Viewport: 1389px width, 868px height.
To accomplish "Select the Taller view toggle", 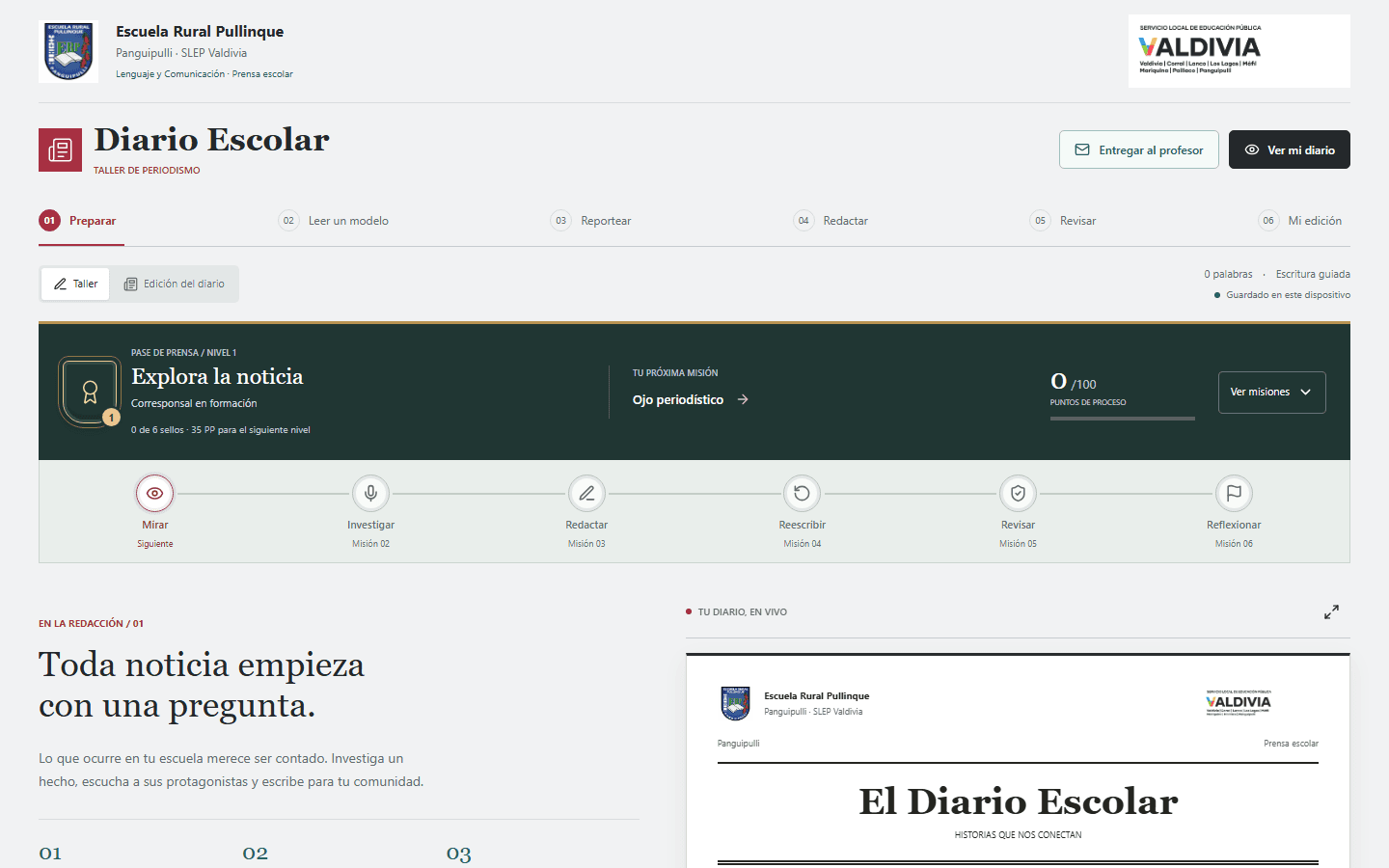I will click(x=75, y=284).
